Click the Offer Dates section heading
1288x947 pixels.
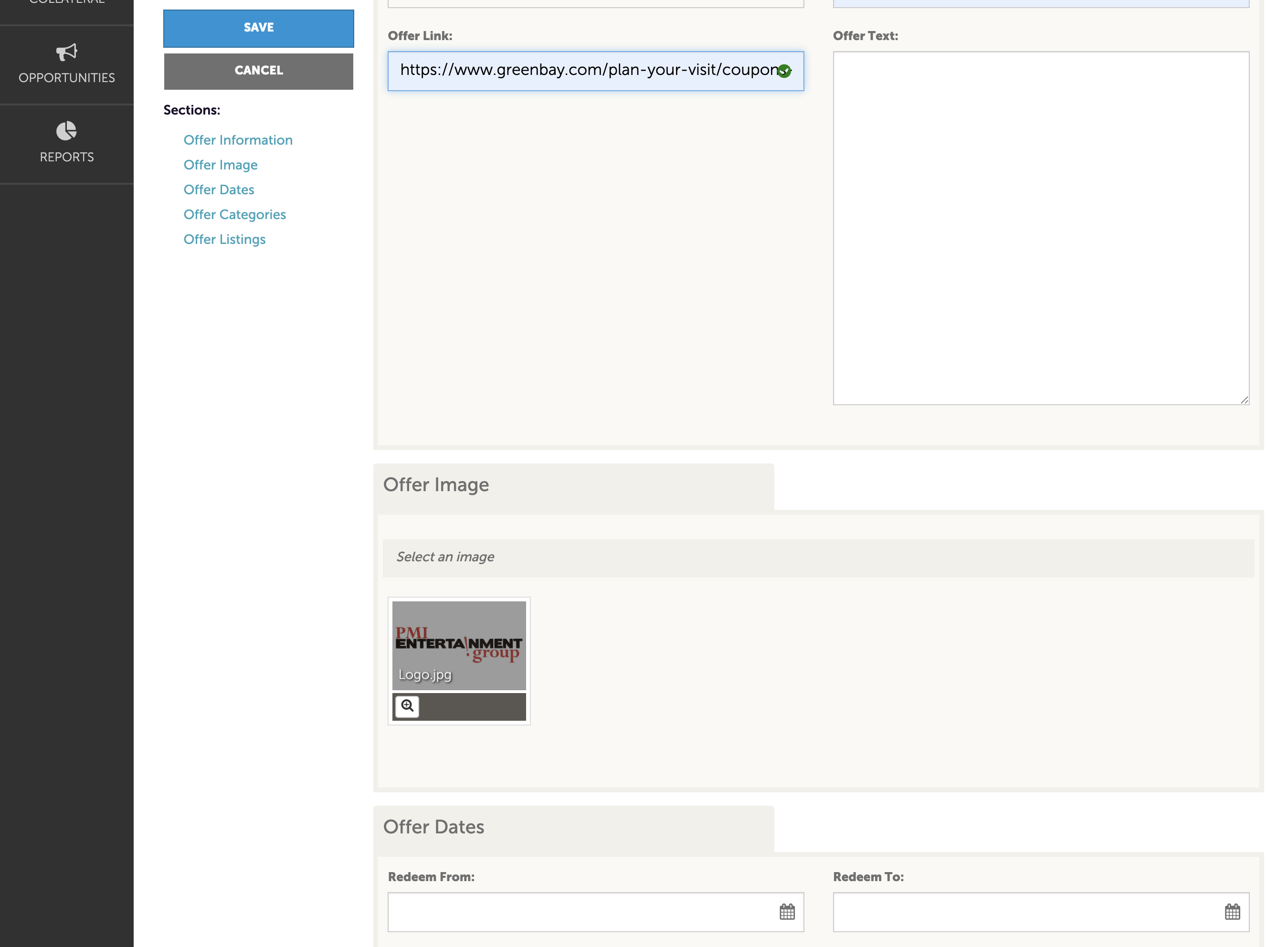pos(434,827)
